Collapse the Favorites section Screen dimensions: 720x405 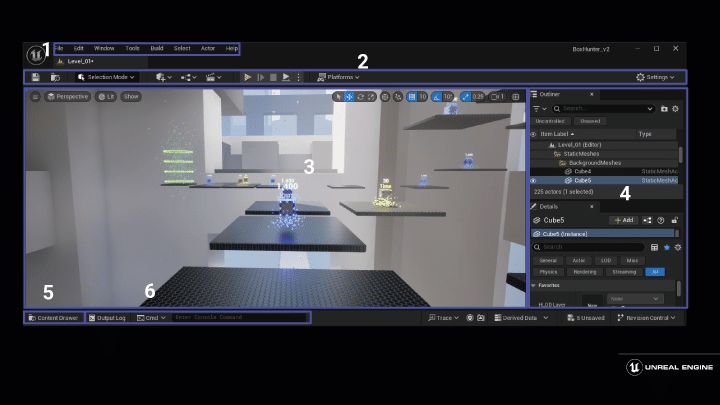[x=533, y=285]
